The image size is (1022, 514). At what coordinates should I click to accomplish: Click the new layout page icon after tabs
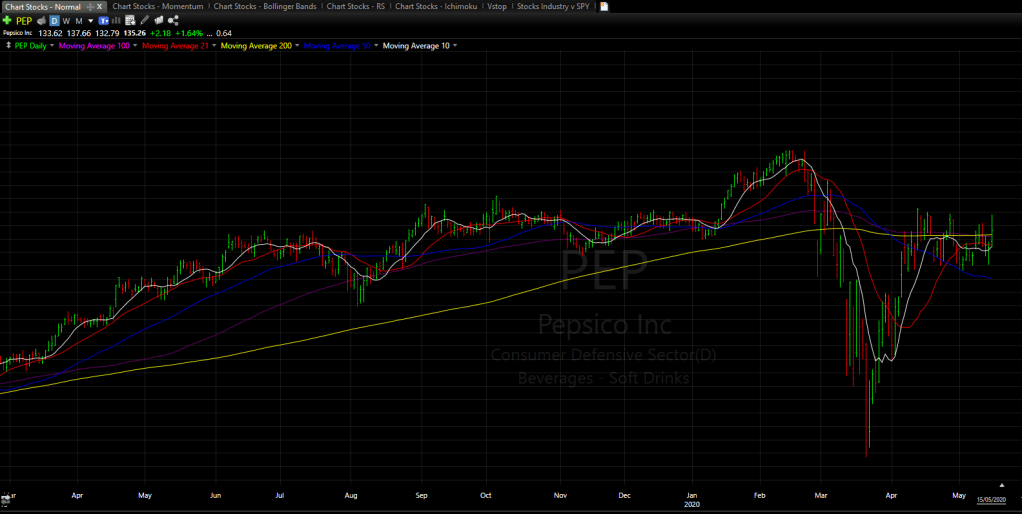(x=603, y=6)
